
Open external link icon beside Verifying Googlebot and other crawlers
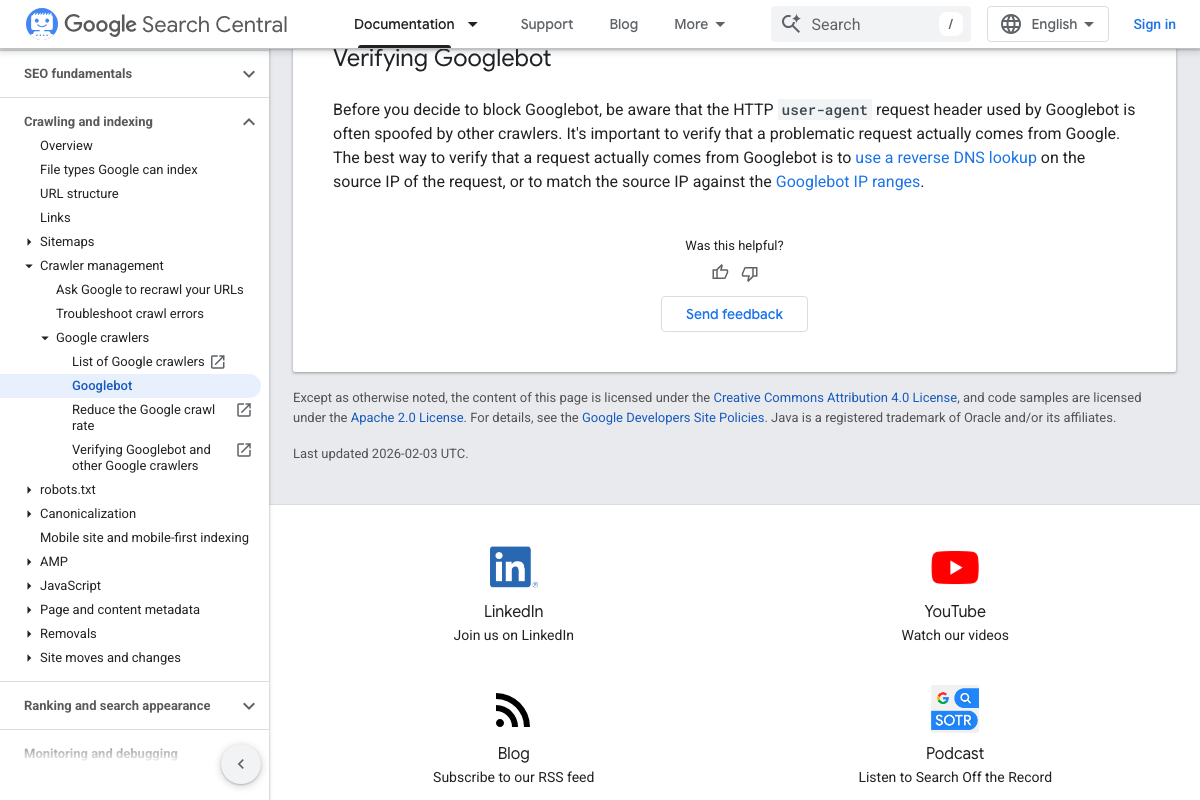click(x=244, y=450)
